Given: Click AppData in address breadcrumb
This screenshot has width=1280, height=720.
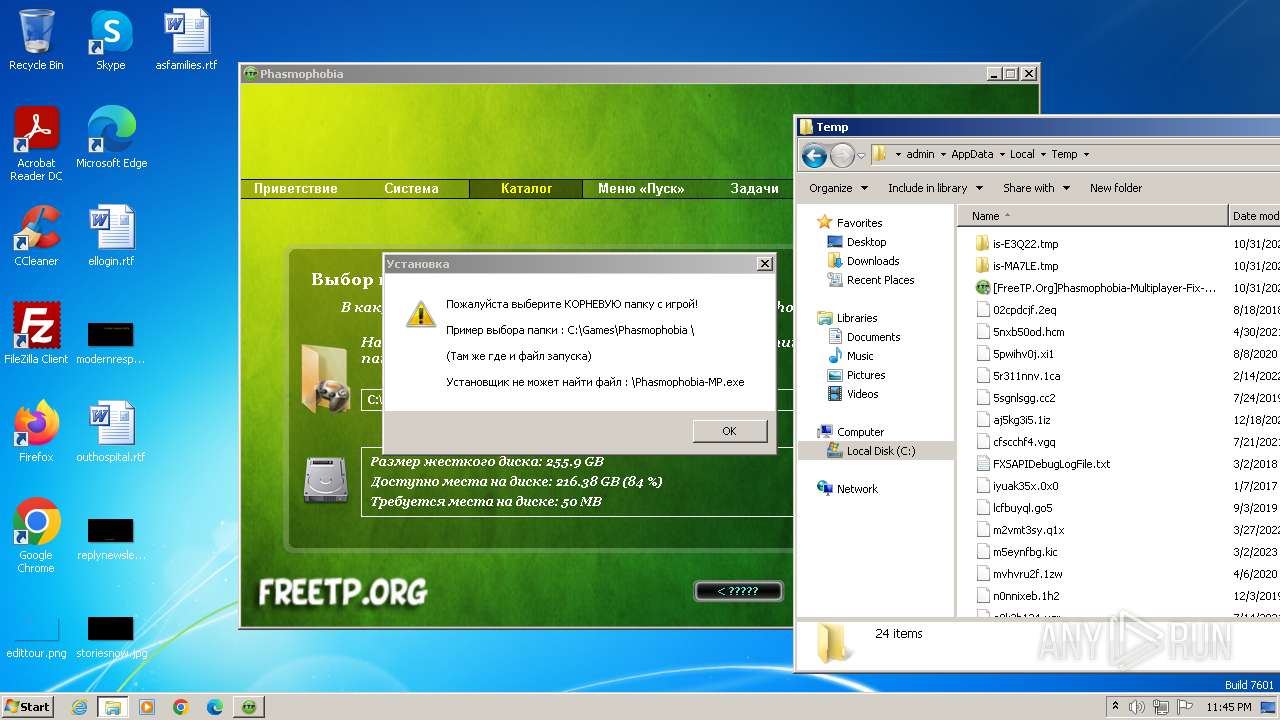Looking at the screenshot, I should coord(972,155).
